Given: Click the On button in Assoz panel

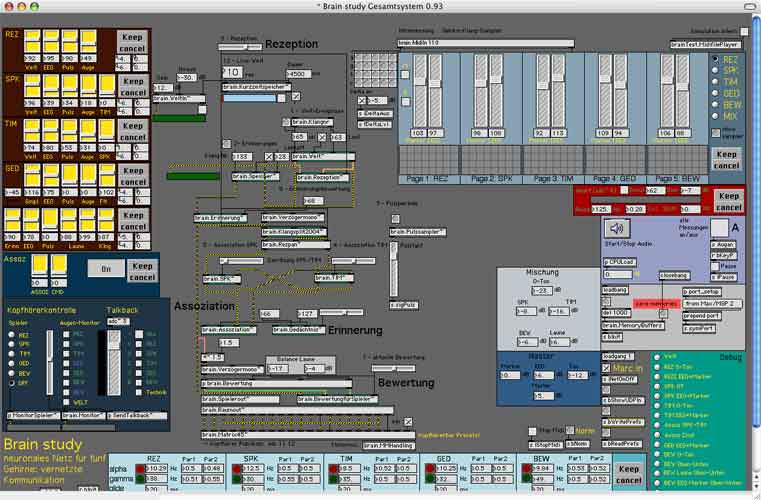Looking at the screenshot, I should pos(106,268).
